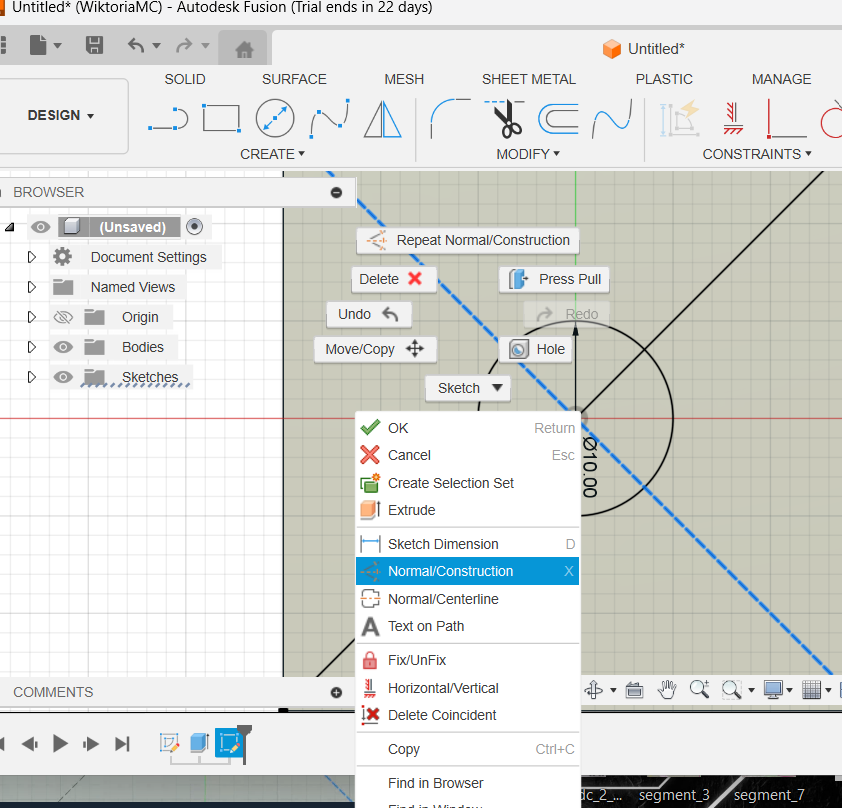
Task: Click the Orbit navigation icon
Action: tap(594, 689)
